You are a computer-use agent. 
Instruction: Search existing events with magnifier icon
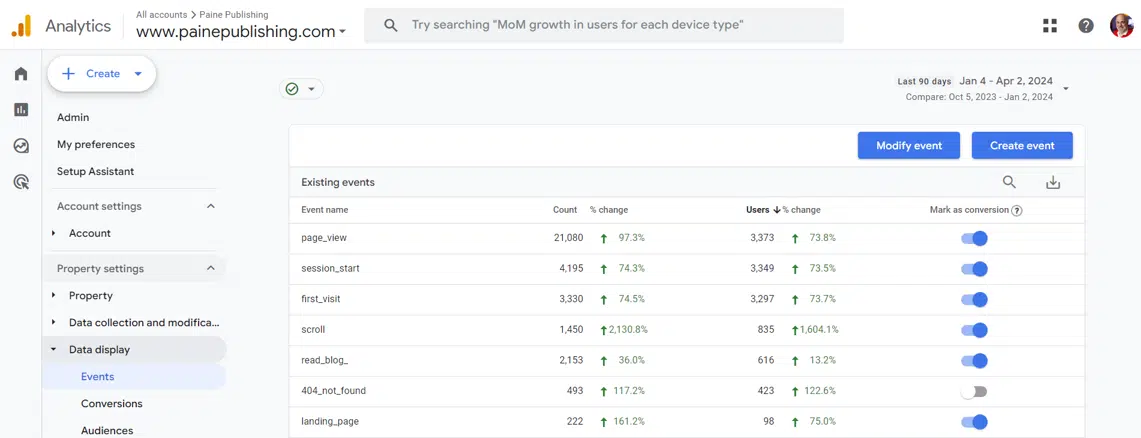pyautogui.click(x=1009, y=182)
